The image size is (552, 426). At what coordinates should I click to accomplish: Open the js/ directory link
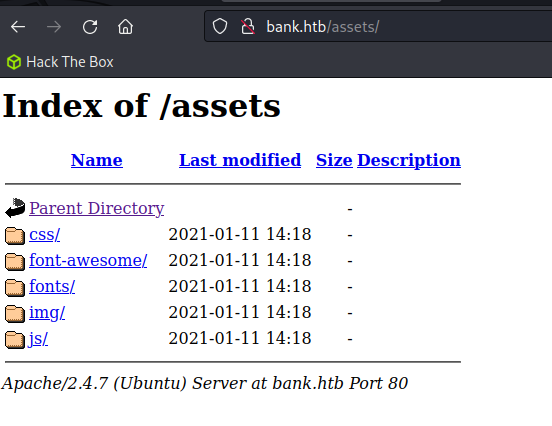38,339
